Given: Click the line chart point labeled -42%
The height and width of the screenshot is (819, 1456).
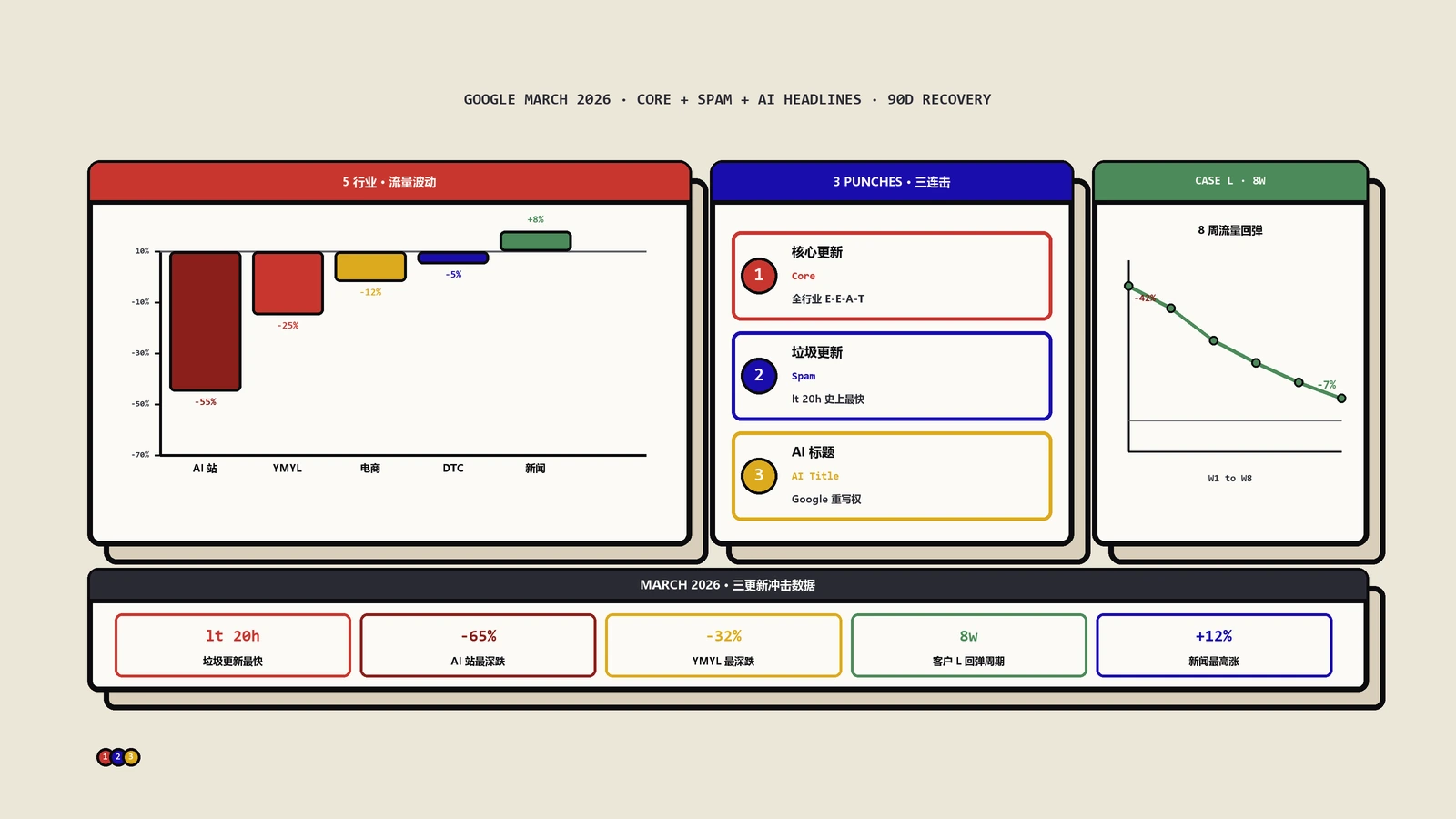Looking at the screenshot, I should tap(1128, 286).
